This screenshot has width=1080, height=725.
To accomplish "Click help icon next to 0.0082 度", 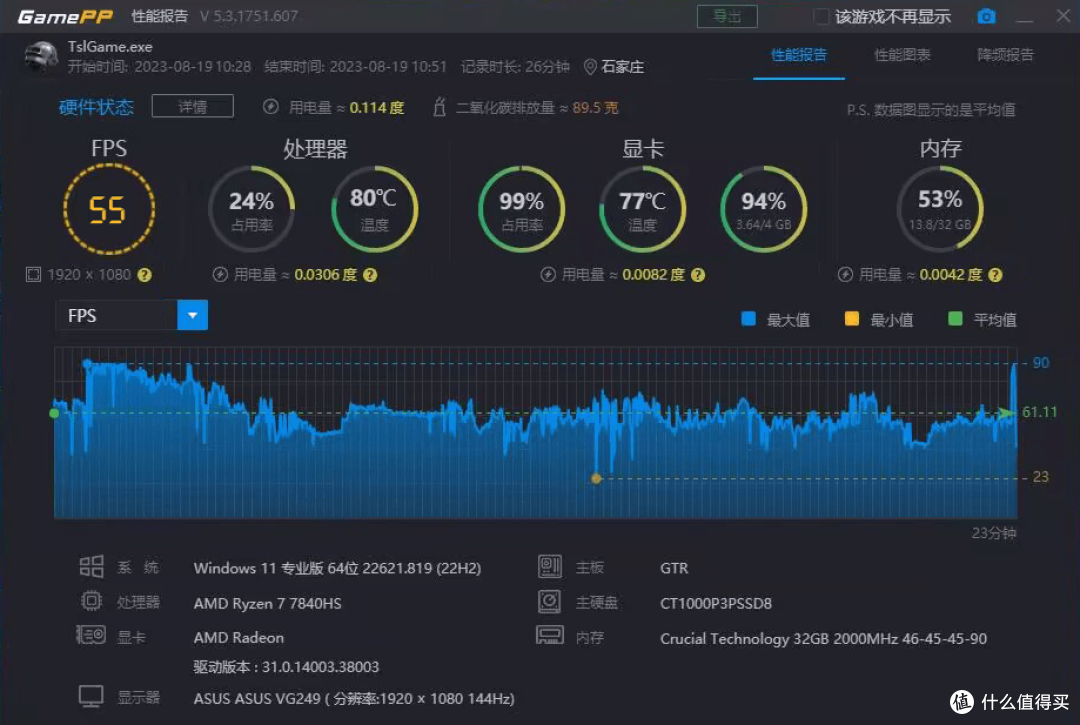I will (698, 275).
